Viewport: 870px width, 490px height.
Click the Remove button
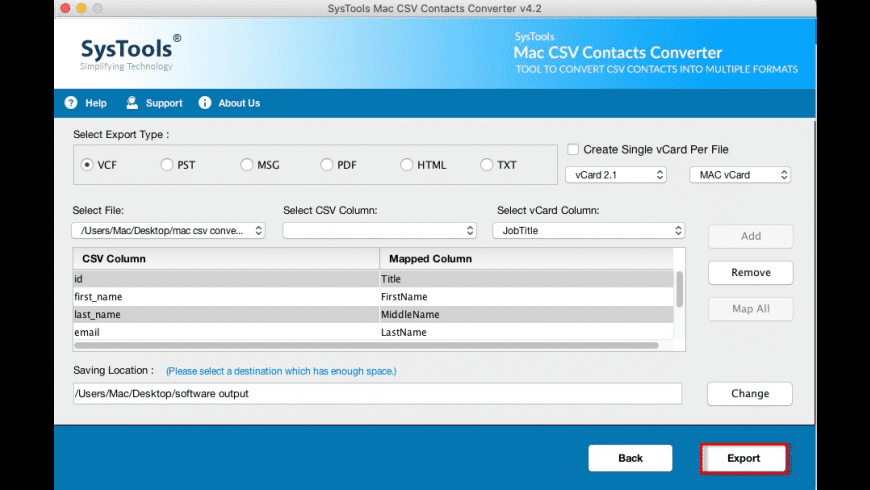pos(751,272)
